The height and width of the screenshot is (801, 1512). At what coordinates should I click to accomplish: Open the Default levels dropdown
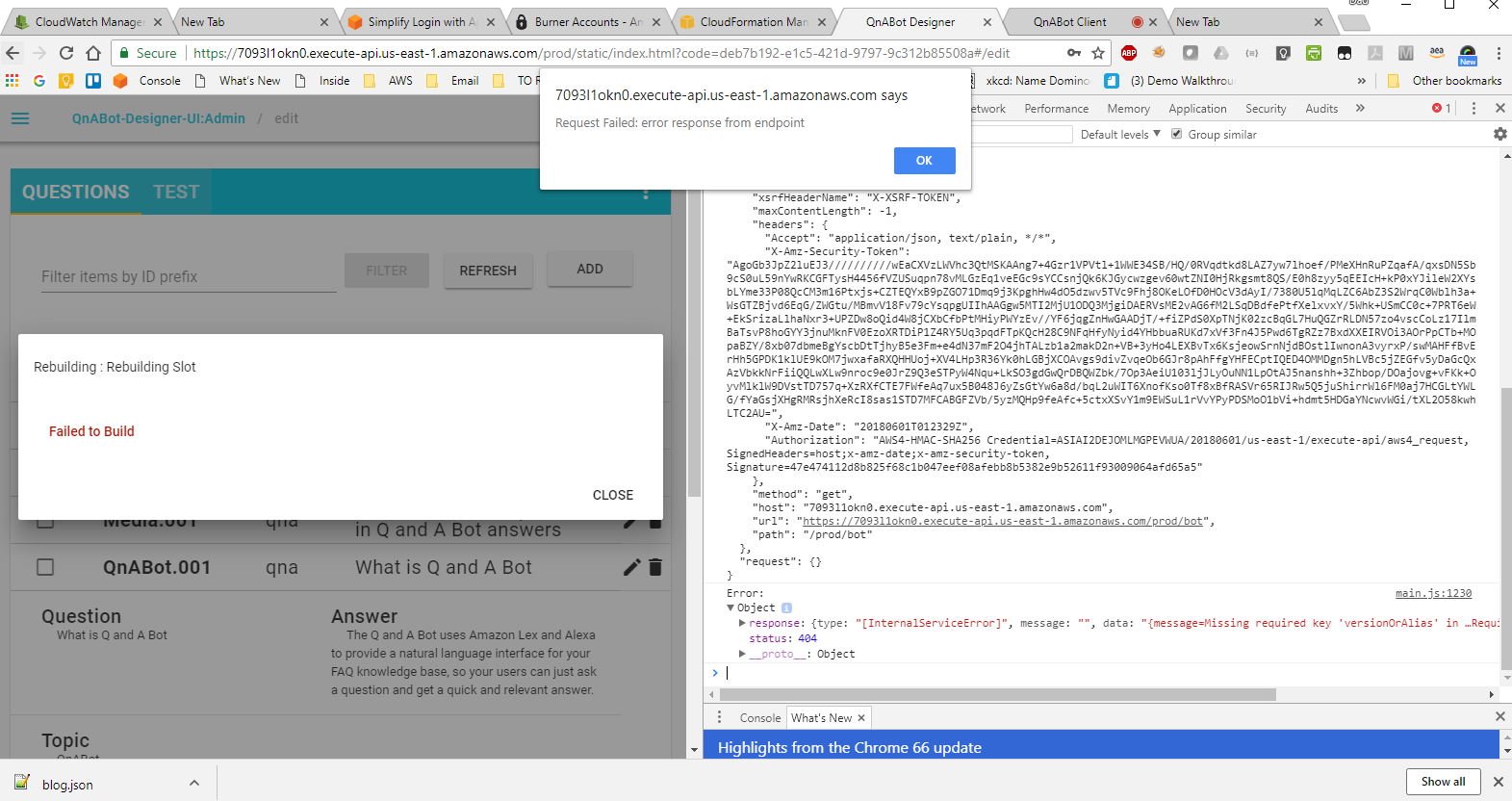(x=1120, y=135)
